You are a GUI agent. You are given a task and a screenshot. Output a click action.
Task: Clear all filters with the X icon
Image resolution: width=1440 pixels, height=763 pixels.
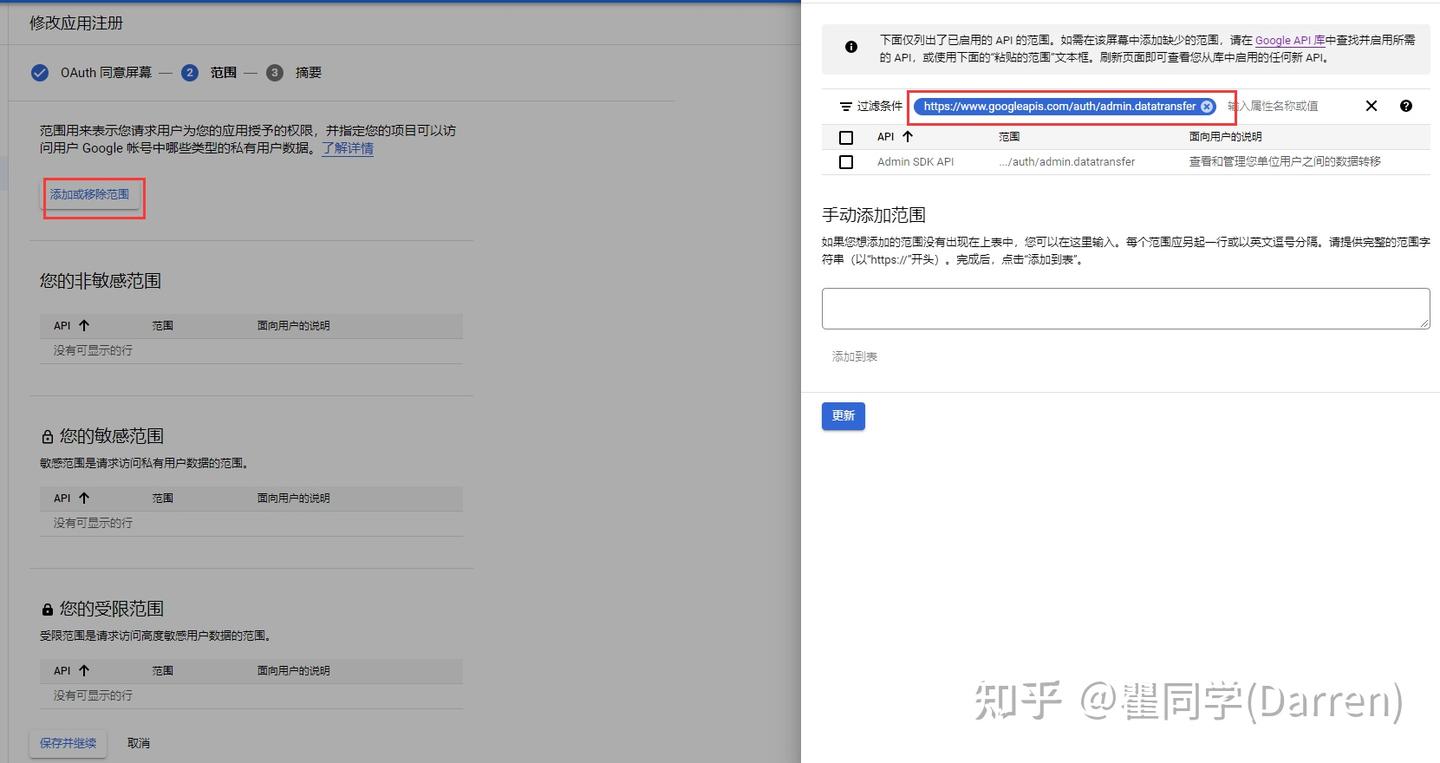tap(1371, 106)
